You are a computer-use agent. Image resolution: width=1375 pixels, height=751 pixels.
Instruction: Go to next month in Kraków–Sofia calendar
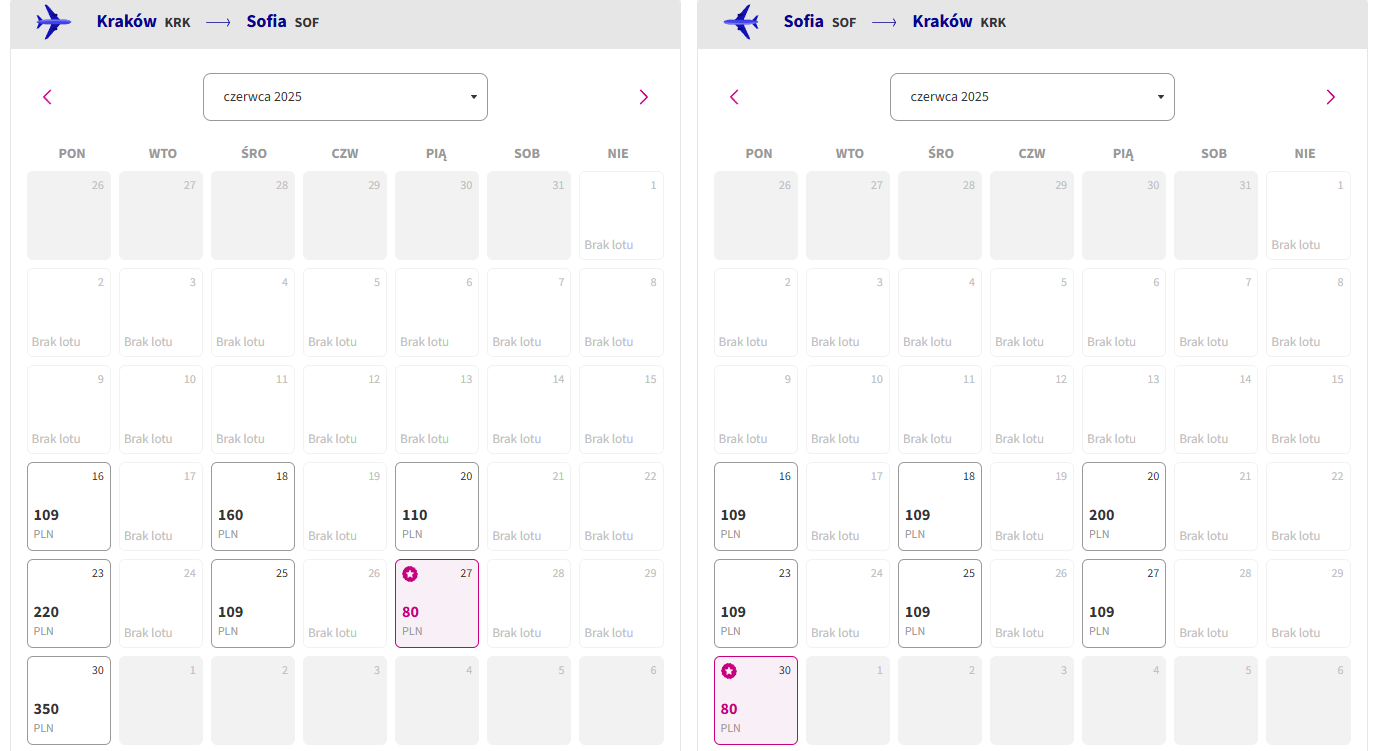[x=643, y=97]
